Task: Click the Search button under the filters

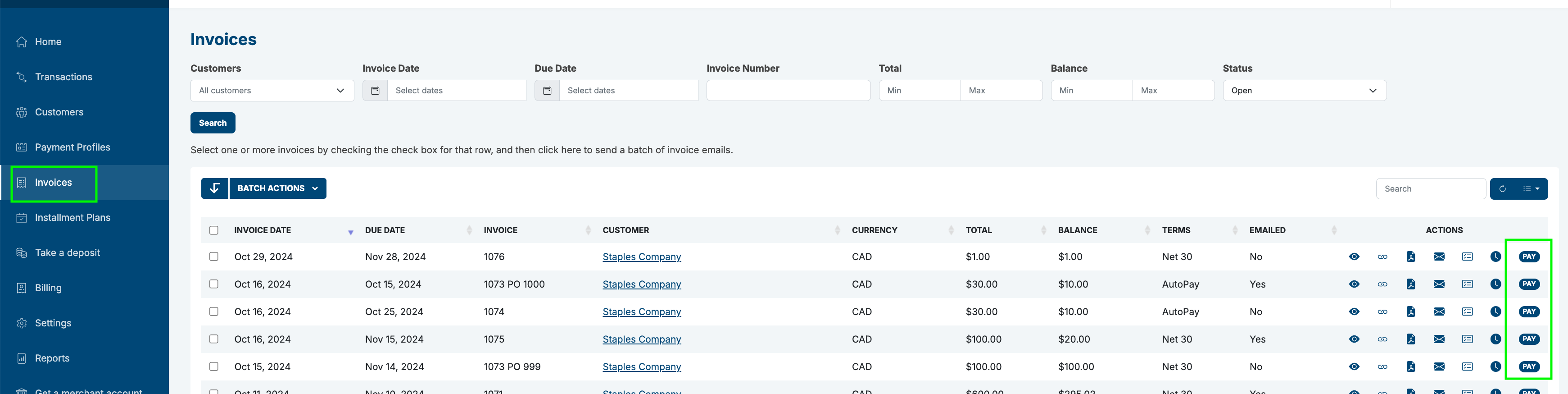Action: click(x=213, y=123)
